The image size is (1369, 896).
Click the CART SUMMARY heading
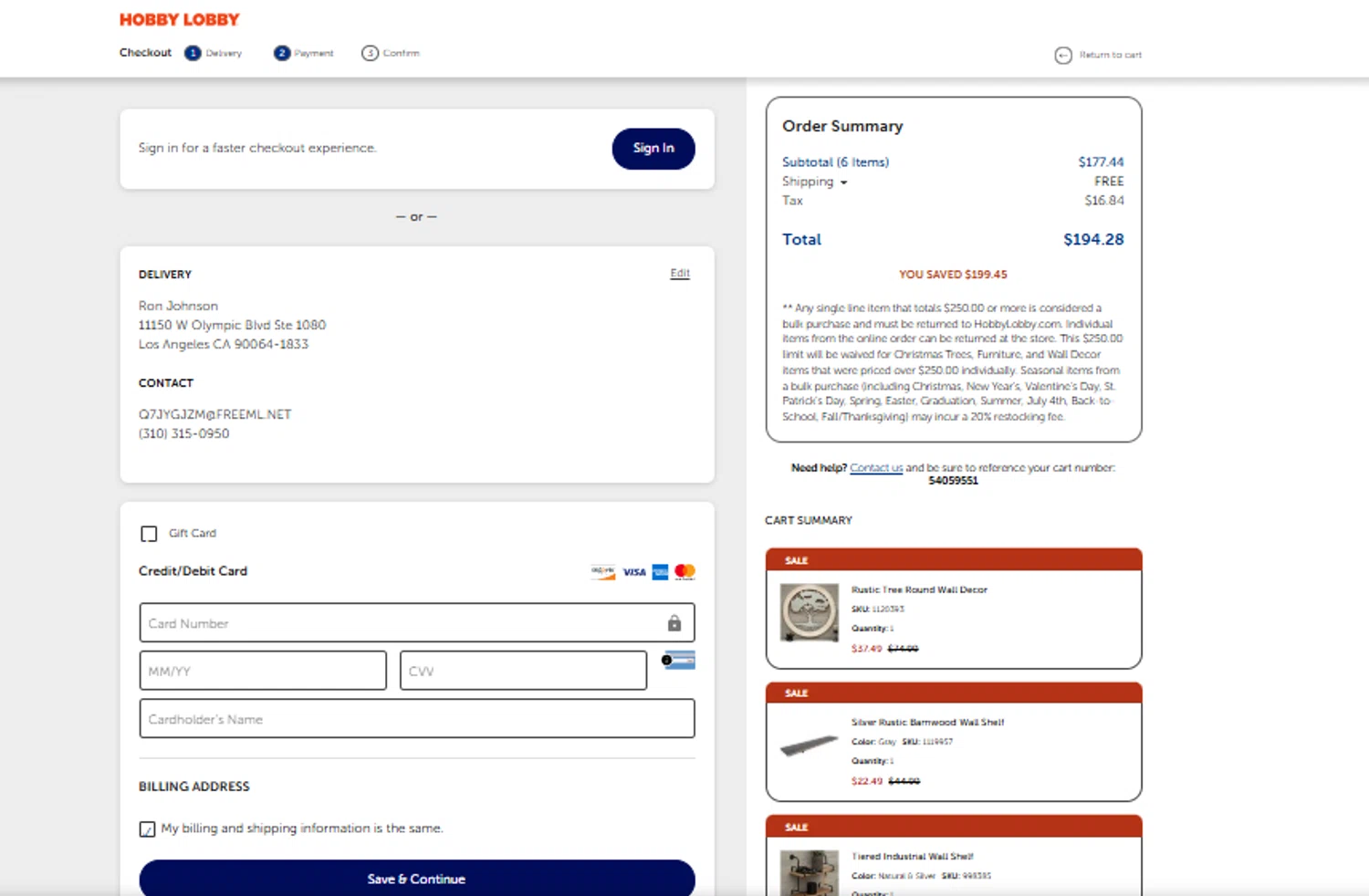click(x=809, y=520)
